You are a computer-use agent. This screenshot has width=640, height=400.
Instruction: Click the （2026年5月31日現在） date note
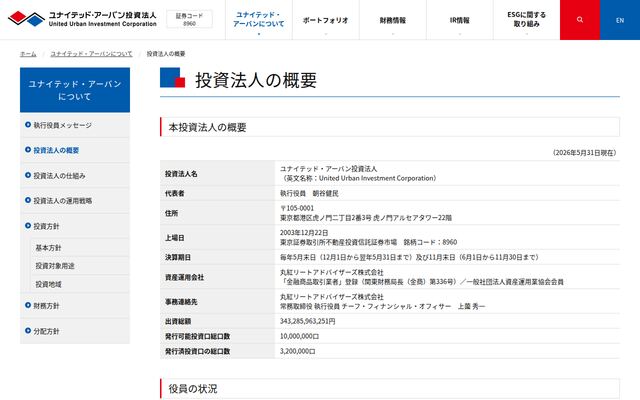tap(584, 153)
